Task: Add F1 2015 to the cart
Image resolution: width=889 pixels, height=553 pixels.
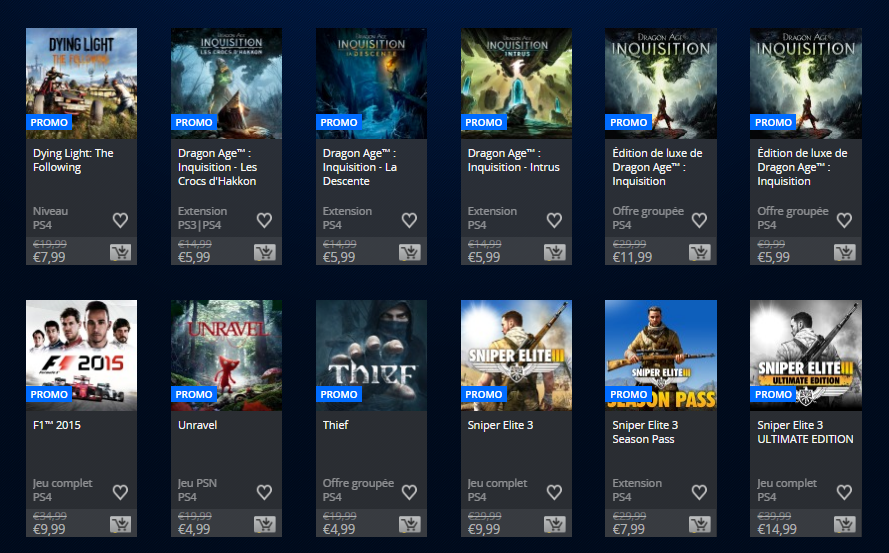Action: tap(120, 524)
